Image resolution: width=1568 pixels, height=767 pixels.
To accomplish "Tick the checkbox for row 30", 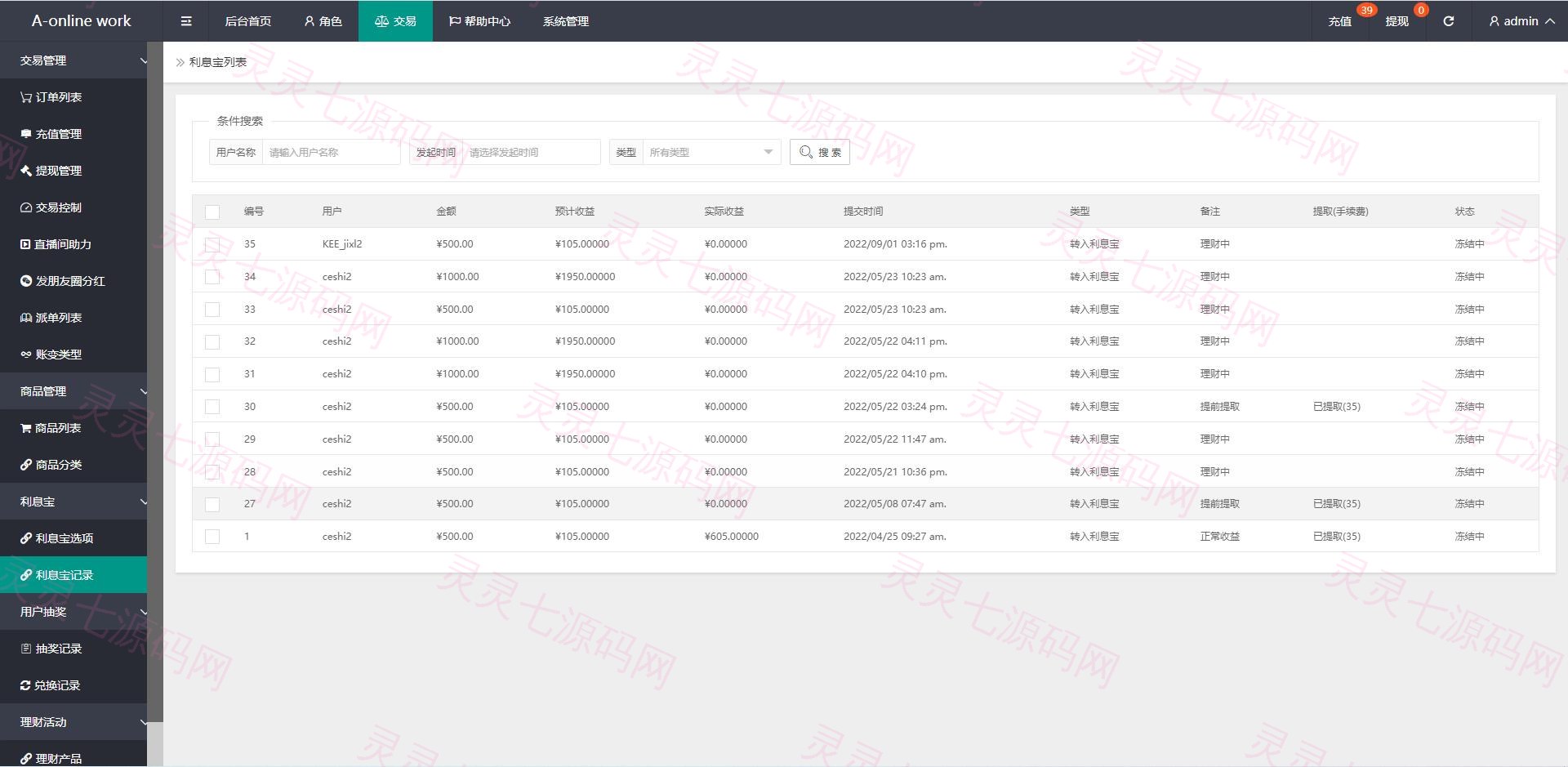I will point(212,407).
